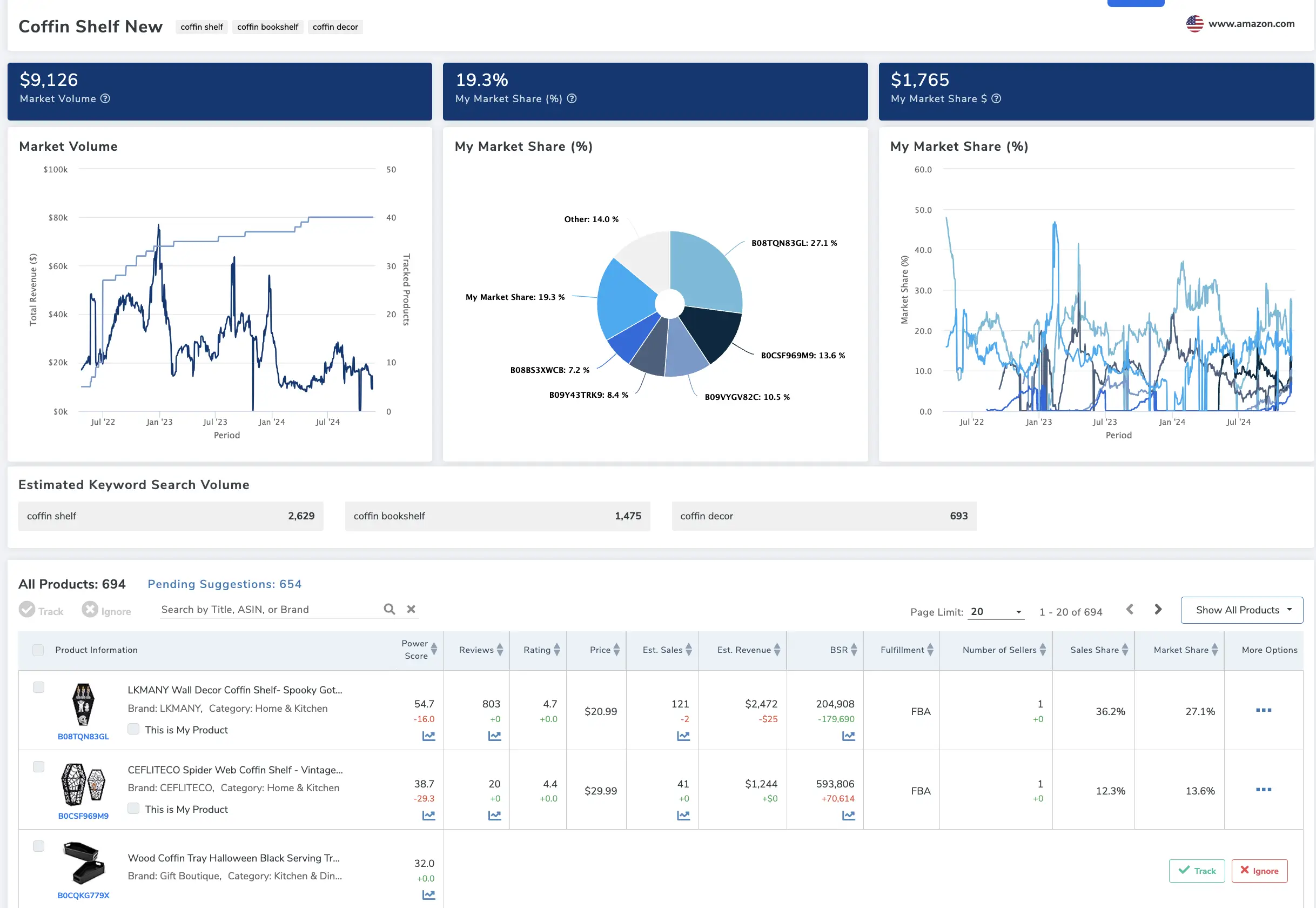The image size is (1316, 908).
Task: Focus the Search by Title, ASIN, or Brand field
Action: [271, 609]
